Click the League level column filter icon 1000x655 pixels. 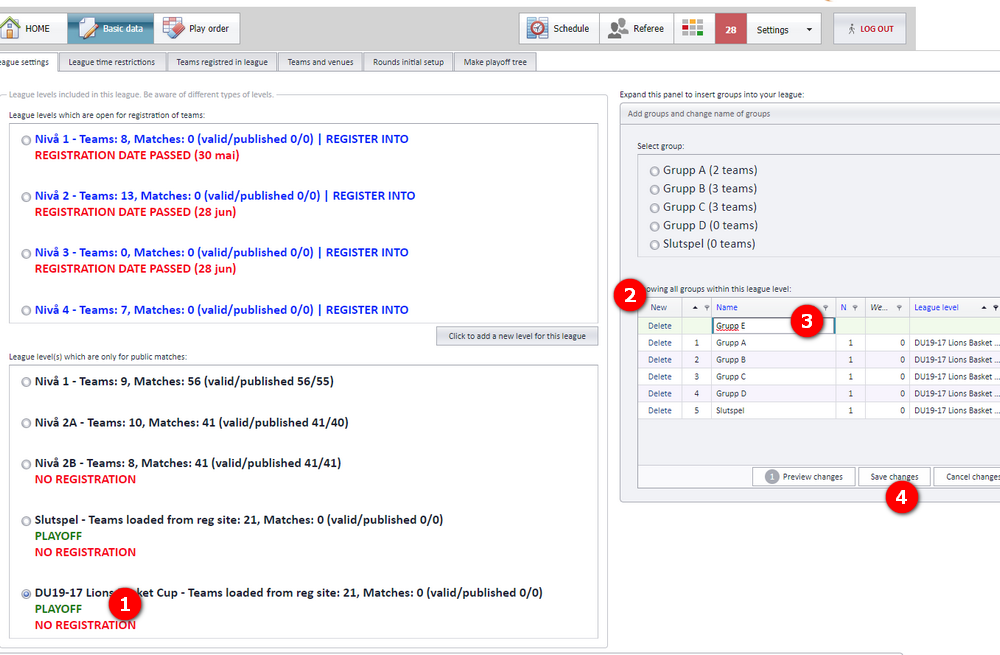click(x=995, y=307)
